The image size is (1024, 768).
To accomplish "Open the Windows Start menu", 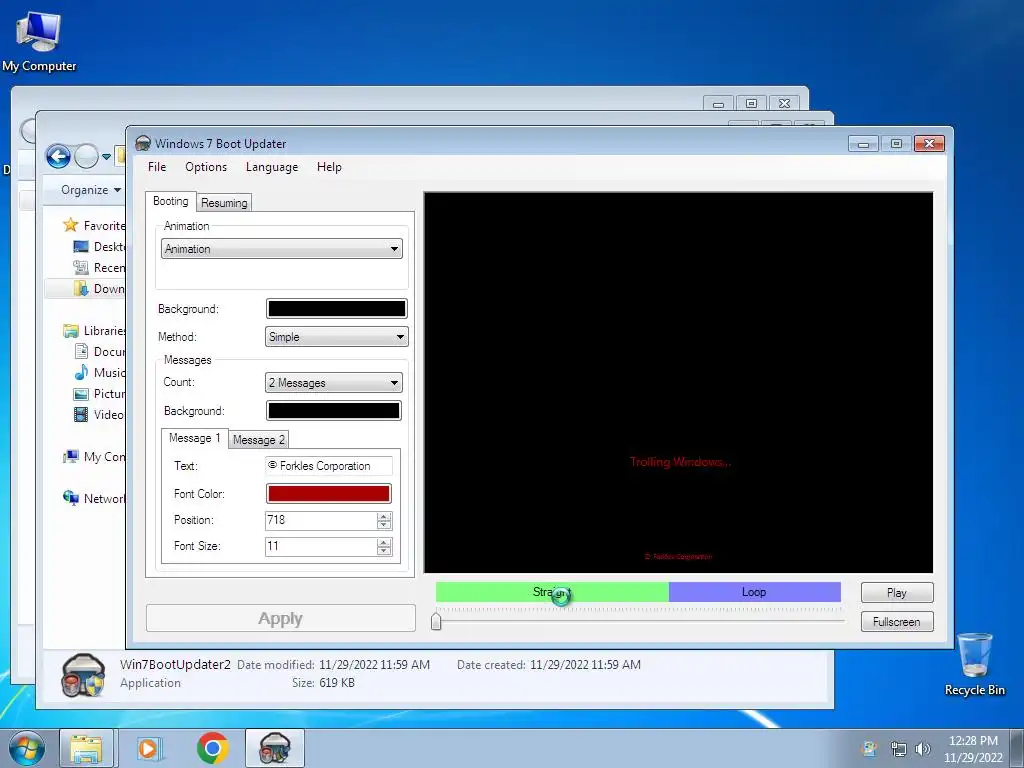I will (27, 748).
